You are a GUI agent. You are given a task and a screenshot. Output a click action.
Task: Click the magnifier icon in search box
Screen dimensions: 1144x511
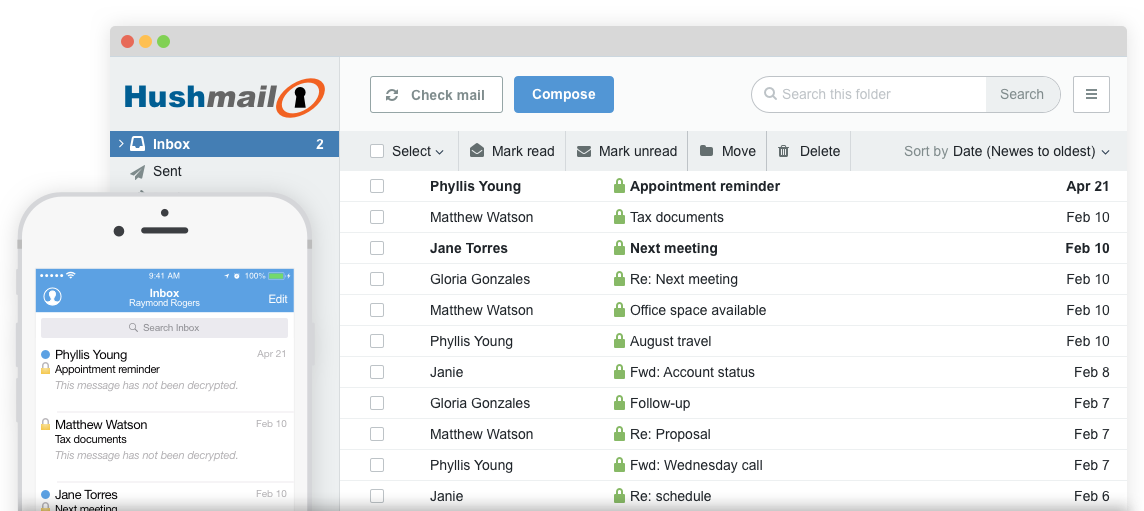(x=770, y=93)
